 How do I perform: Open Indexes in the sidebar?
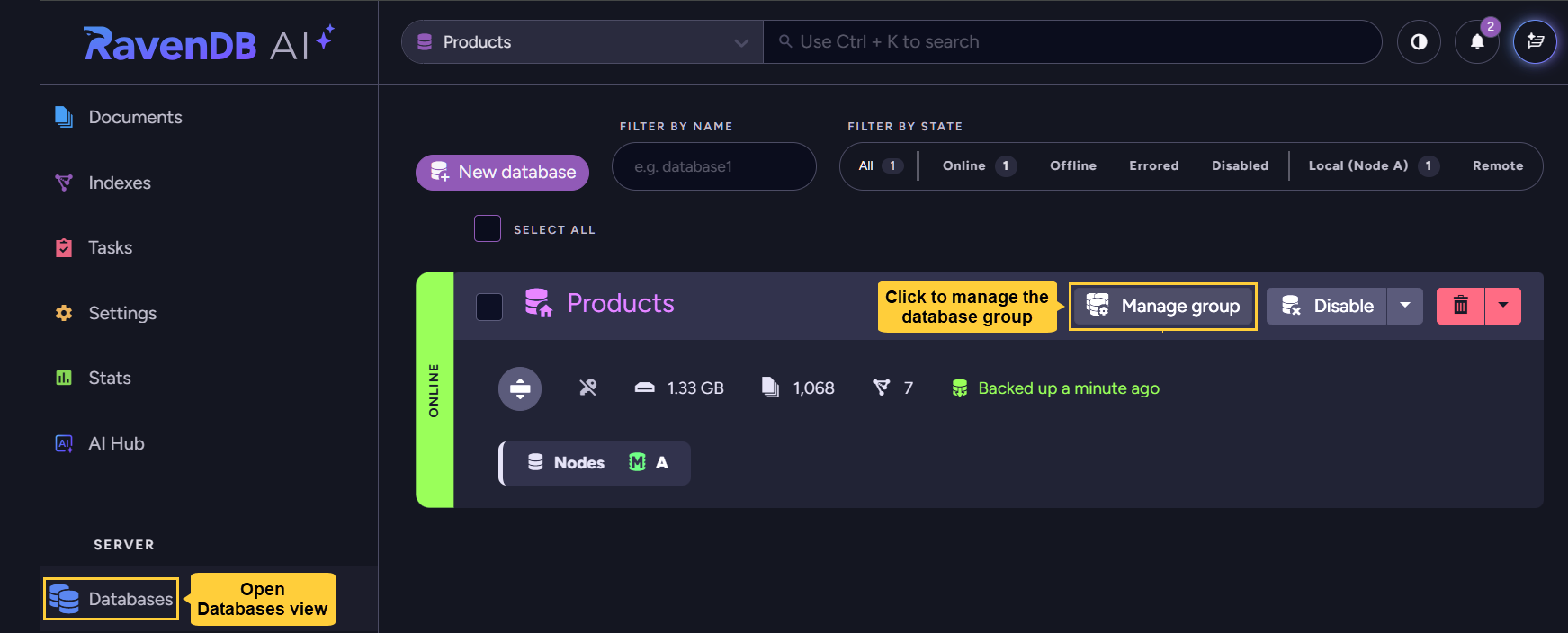119,183
